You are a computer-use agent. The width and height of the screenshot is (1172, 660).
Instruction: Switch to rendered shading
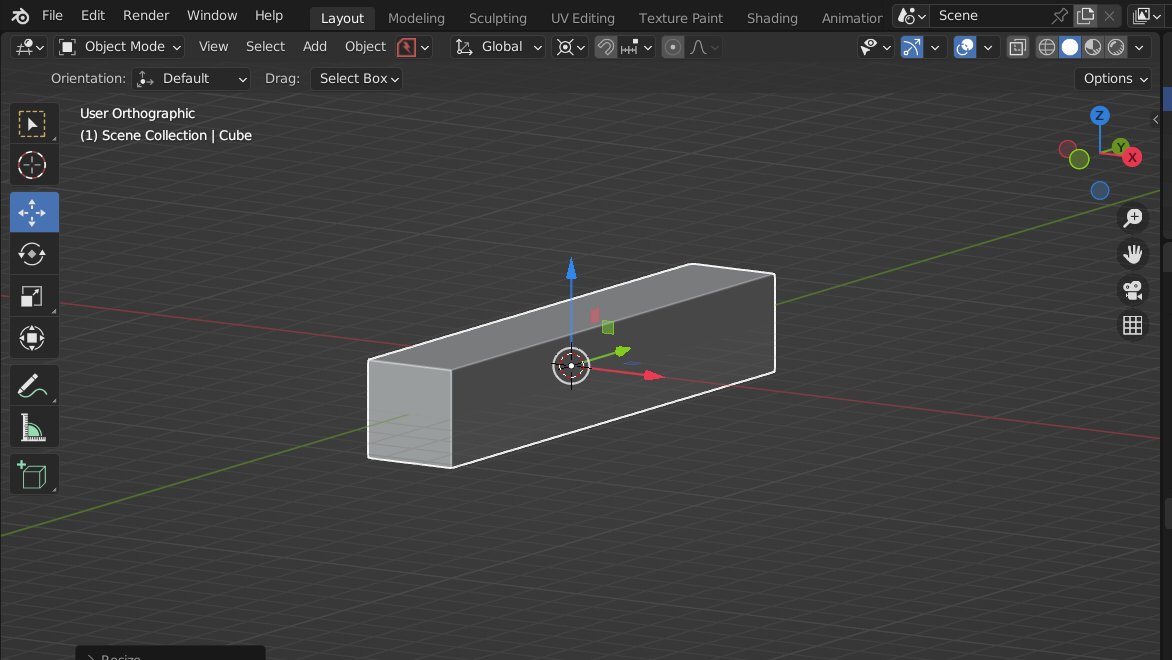(x=1116, y=47)
